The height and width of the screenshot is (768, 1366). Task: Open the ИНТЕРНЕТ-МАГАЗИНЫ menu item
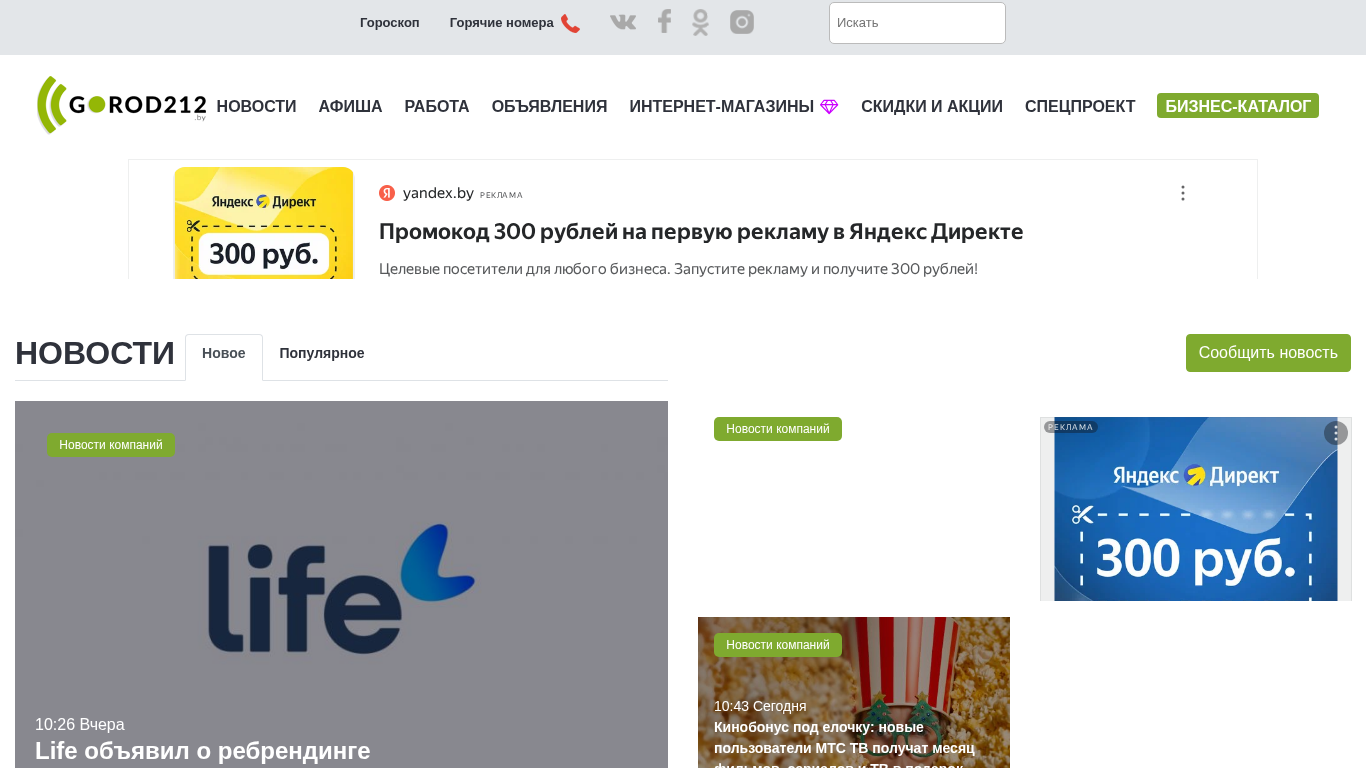[721, 107]
